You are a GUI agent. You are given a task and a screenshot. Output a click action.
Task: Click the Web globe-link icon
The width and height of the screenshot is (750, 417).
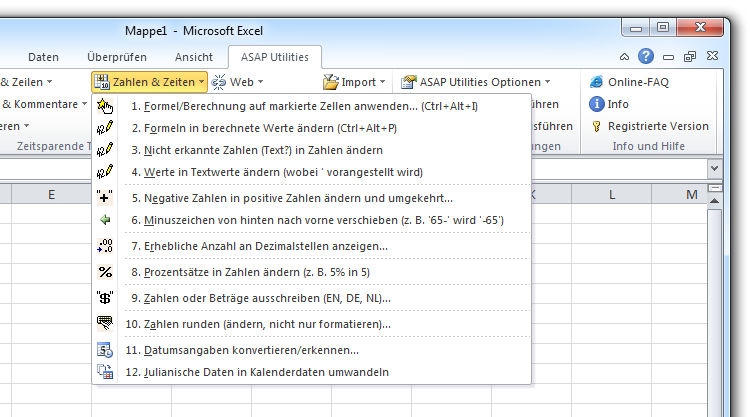click(219, 82)
